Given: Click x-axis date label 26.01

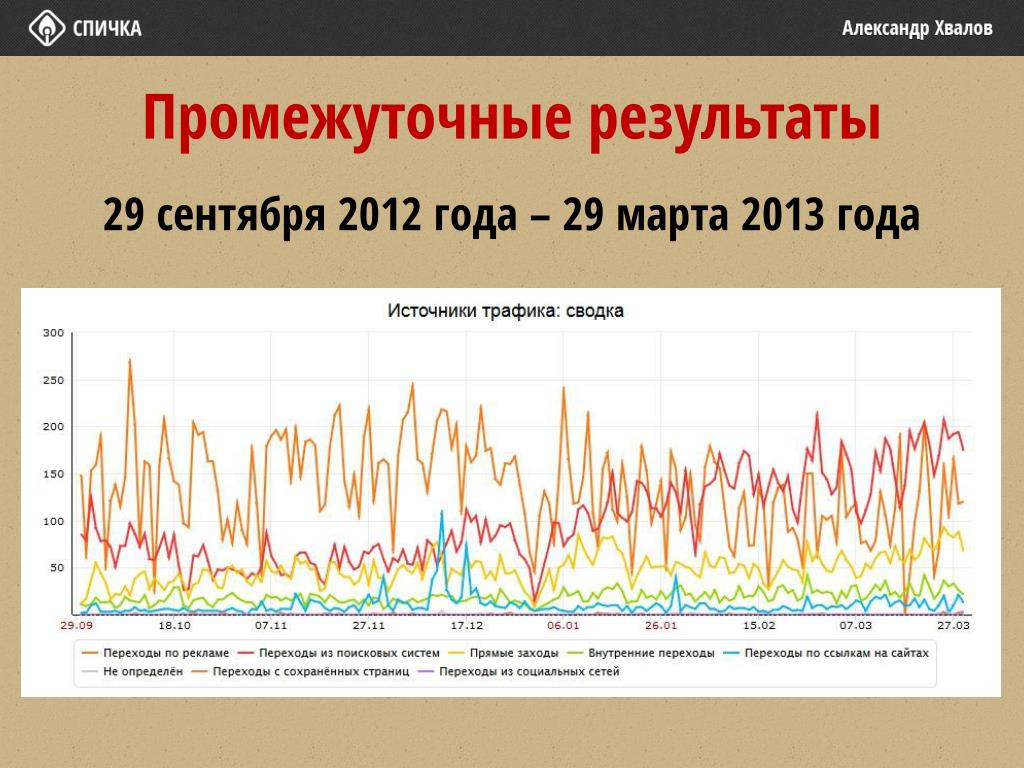Looking at the screenshot, I should click(x=661, y=626).
